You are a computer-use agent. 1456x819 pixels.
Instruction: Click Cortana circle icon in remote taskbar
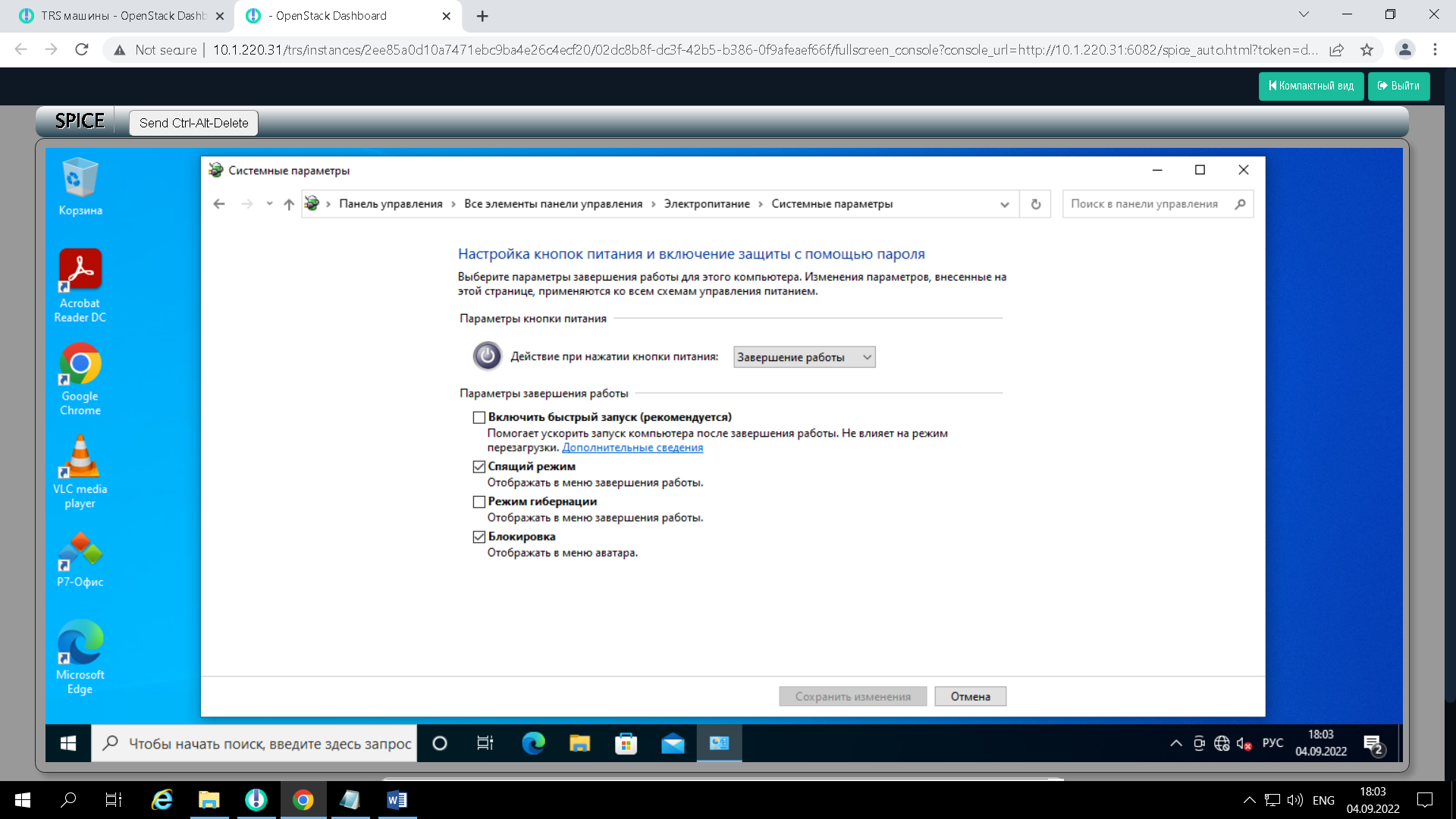440,744
